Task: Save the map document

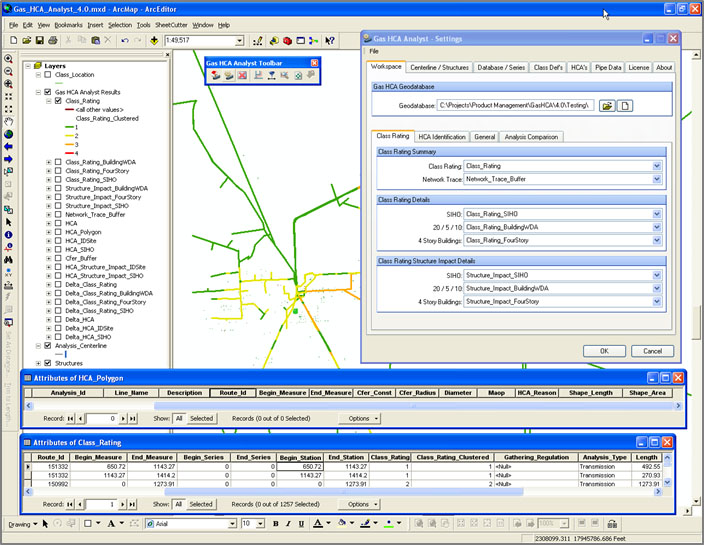Action: [x=40, y=40]
